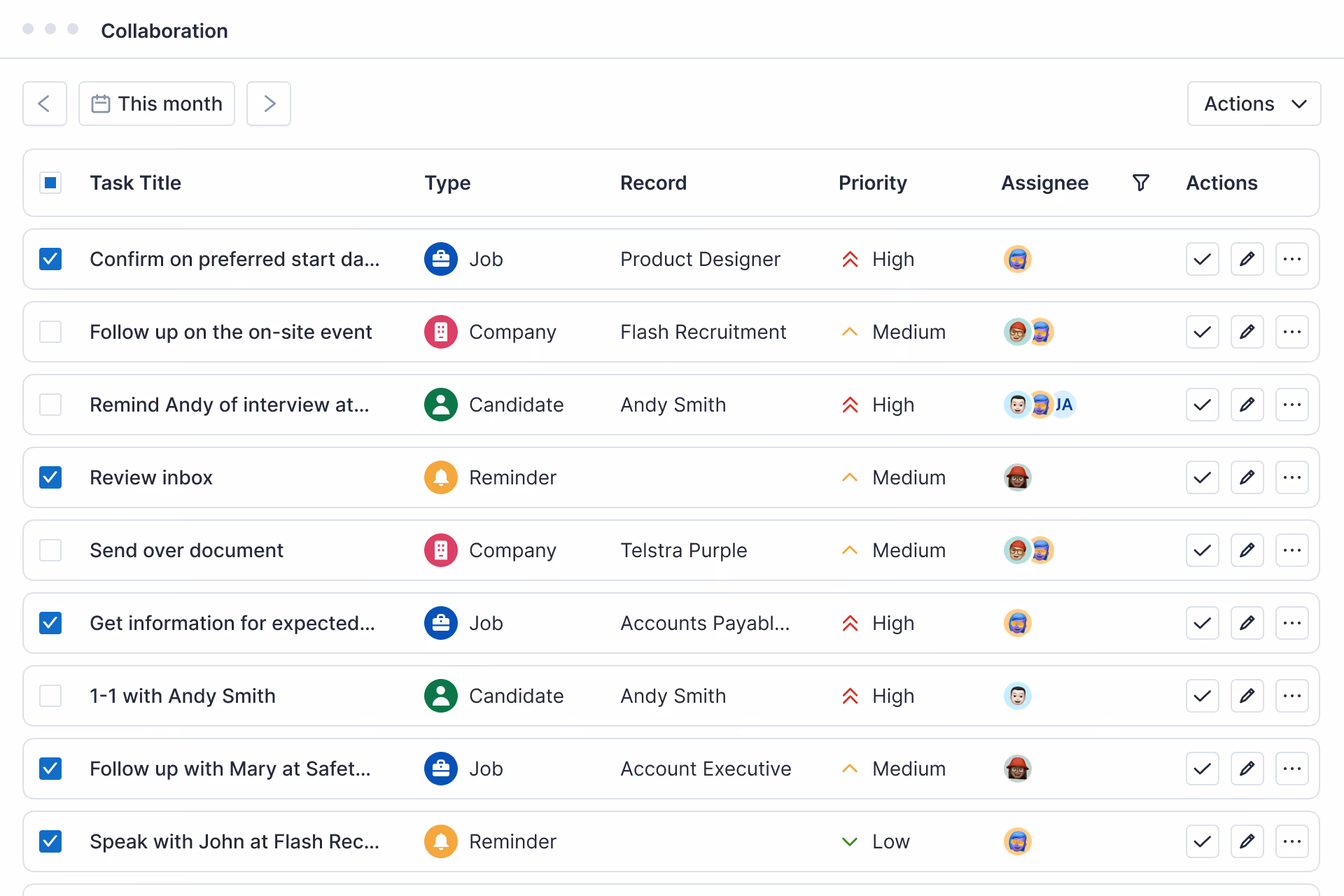Click the Reminder bell icon on Review inbox row

point(441,477)
